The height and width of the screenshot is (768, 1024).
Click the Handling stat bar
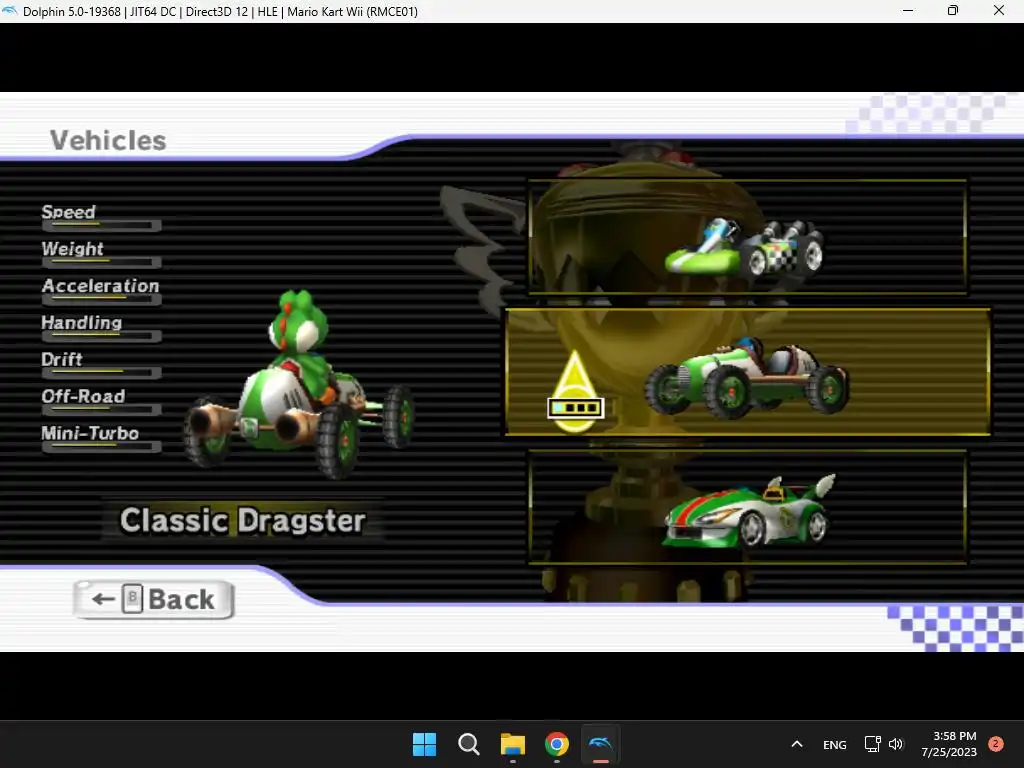click(x=101, y=336)
